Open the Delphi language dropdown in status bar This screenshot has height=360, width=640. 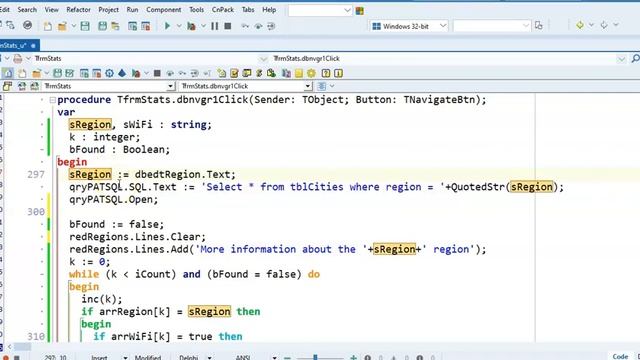coord(209,358)
